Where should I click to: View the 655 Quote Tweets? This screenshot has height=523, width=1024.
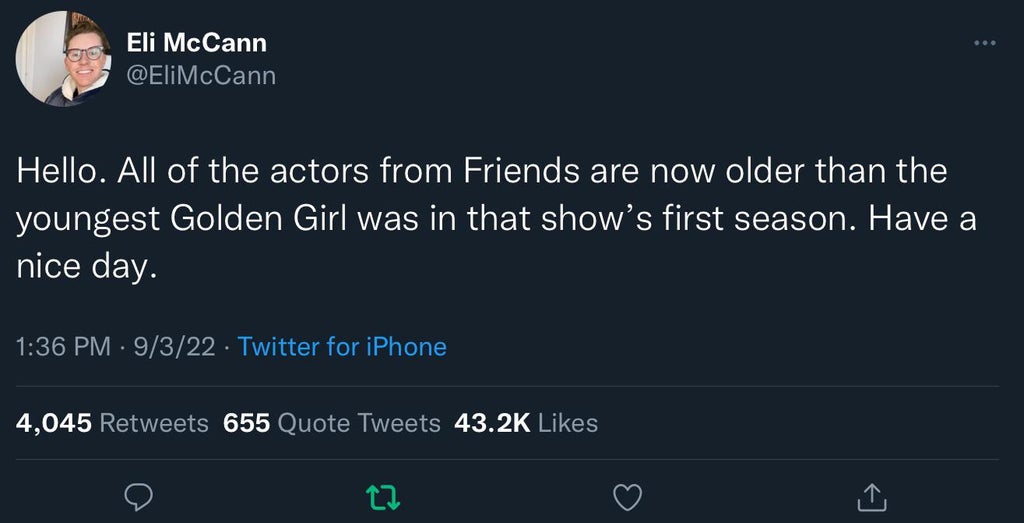[x=332, y=423]
